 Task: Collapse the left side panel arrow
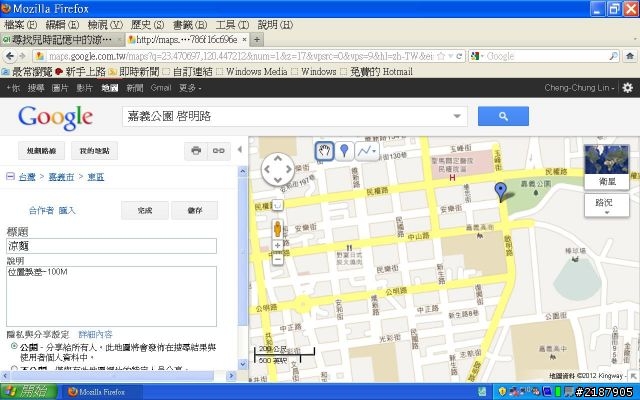tap(240, 150)
